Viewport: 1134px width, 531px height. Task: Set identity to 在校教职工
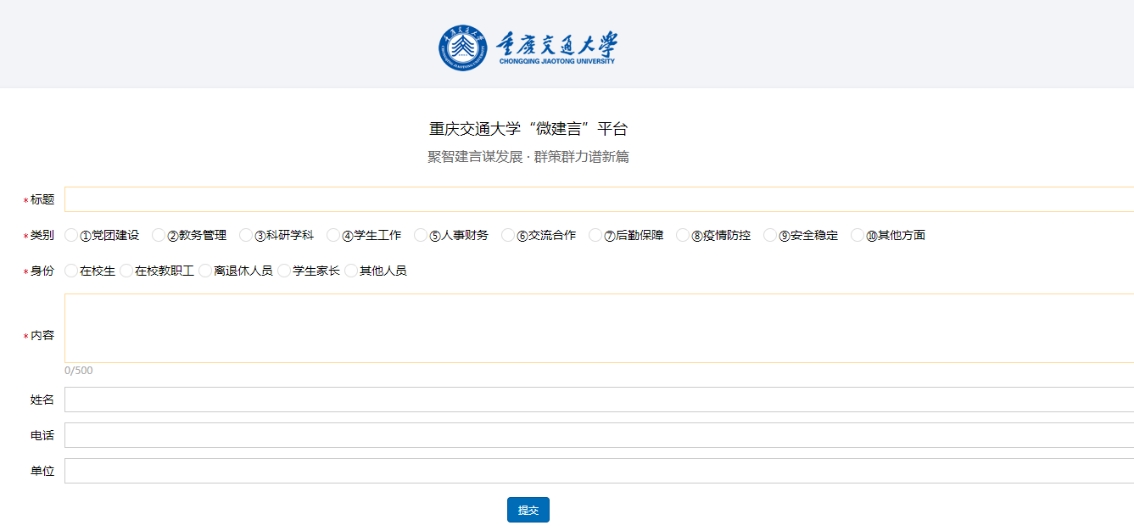point(127,271)
